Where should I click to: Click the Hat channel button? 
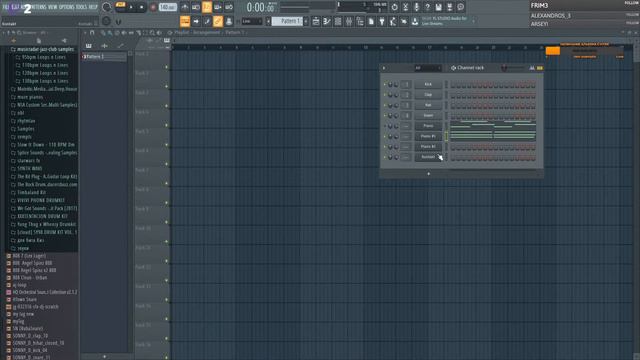point(428,105)
